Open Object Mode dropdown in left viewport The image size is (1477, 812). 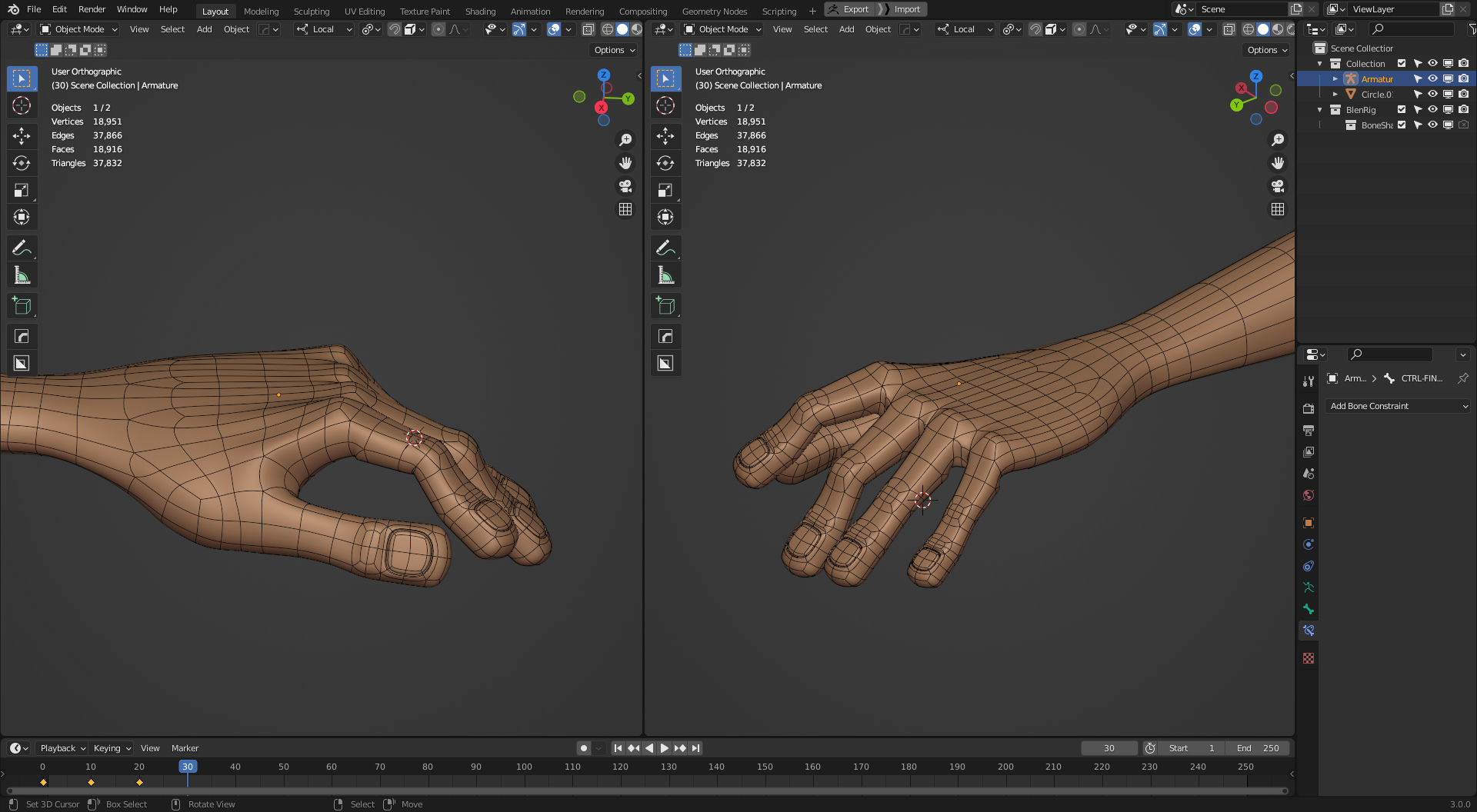[78, 29]
